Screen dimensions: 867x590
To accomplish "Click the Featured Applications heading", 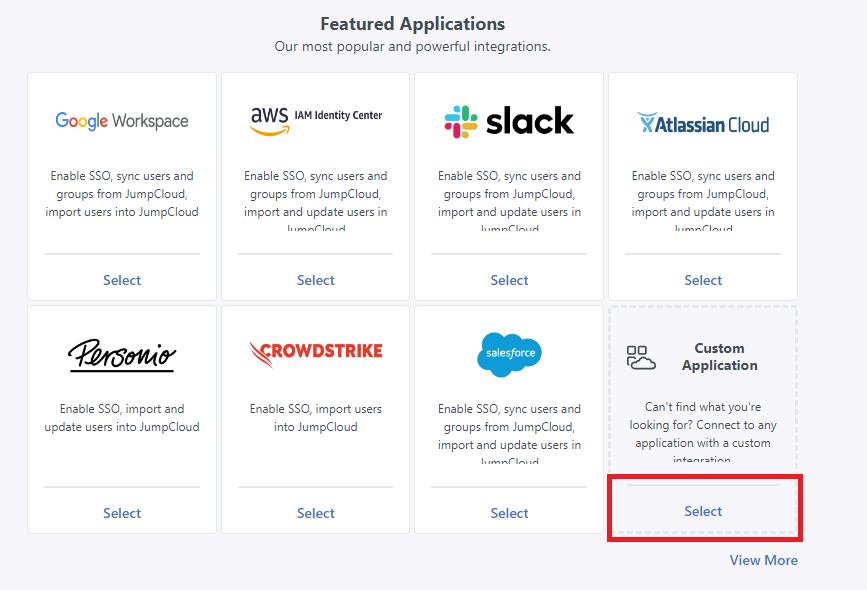I will point(412,24).
